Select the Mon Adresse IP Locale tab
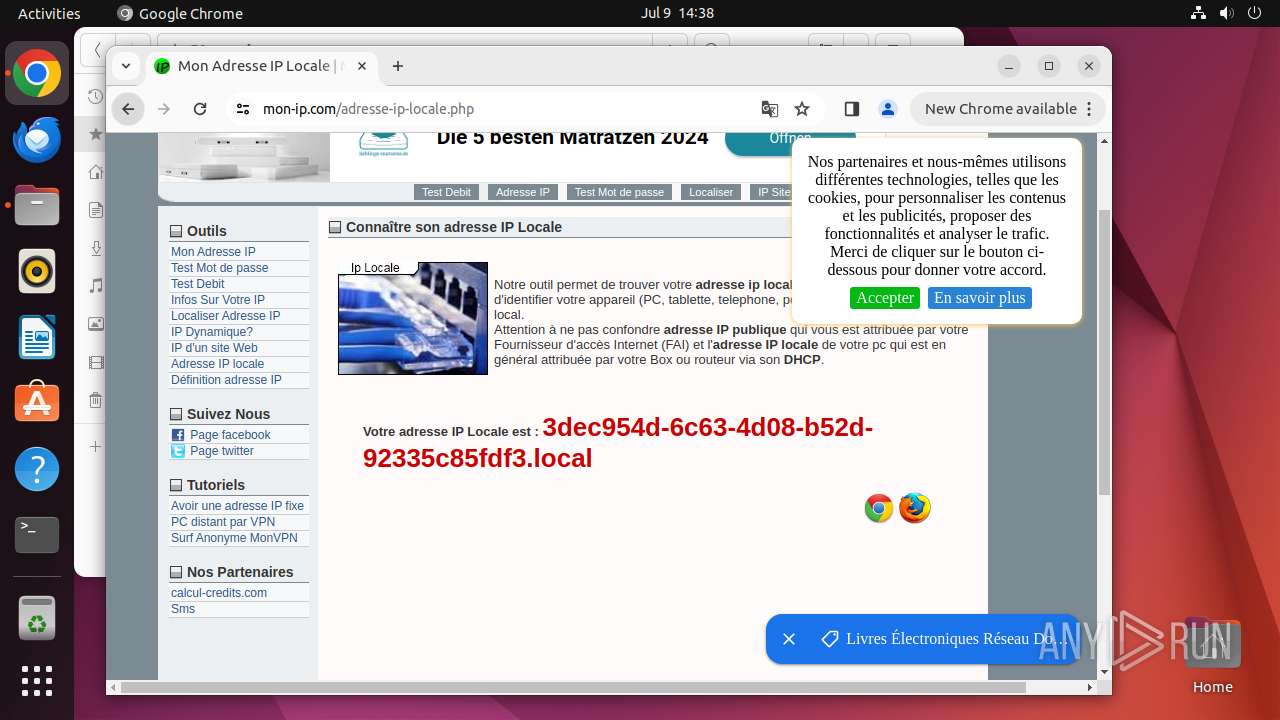This screenshot has height=720, width=1280. pos(261,66)
